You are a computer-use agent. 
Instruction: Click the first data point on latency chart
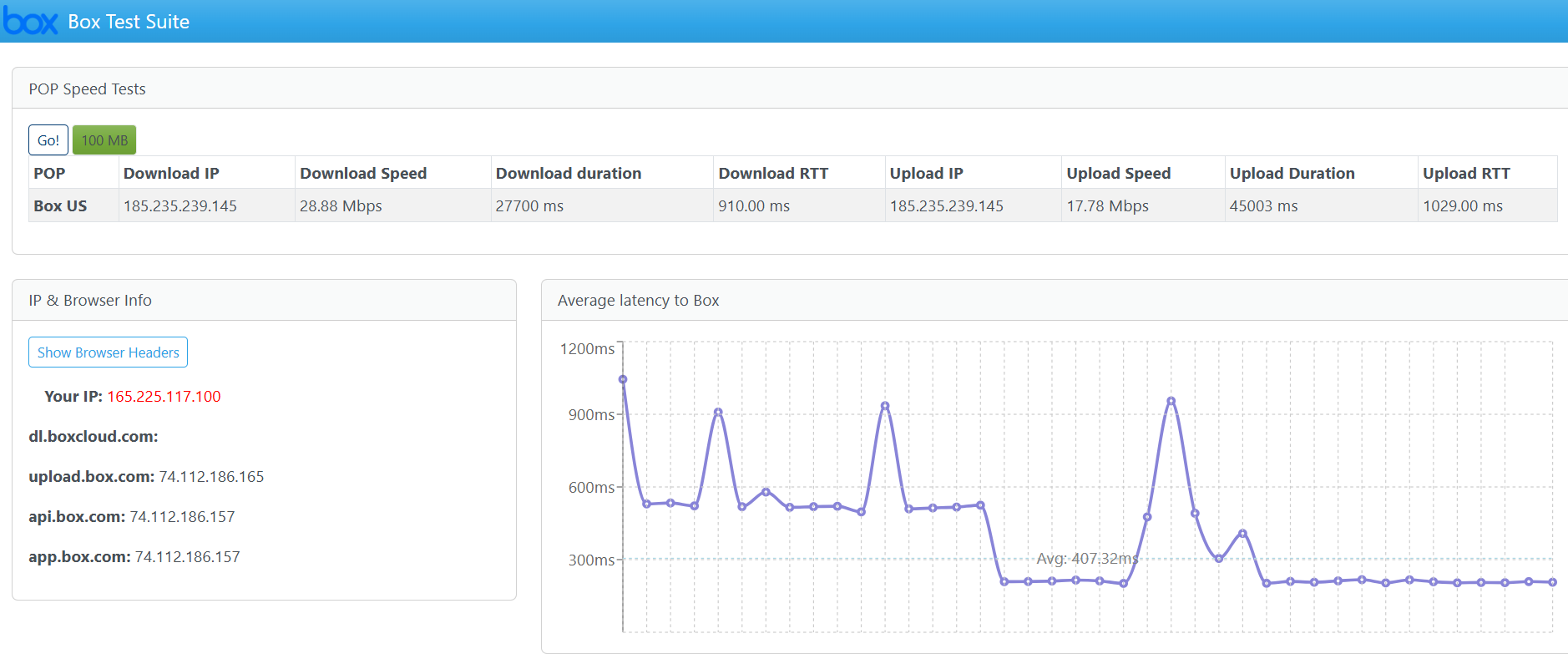coord(623,379)
